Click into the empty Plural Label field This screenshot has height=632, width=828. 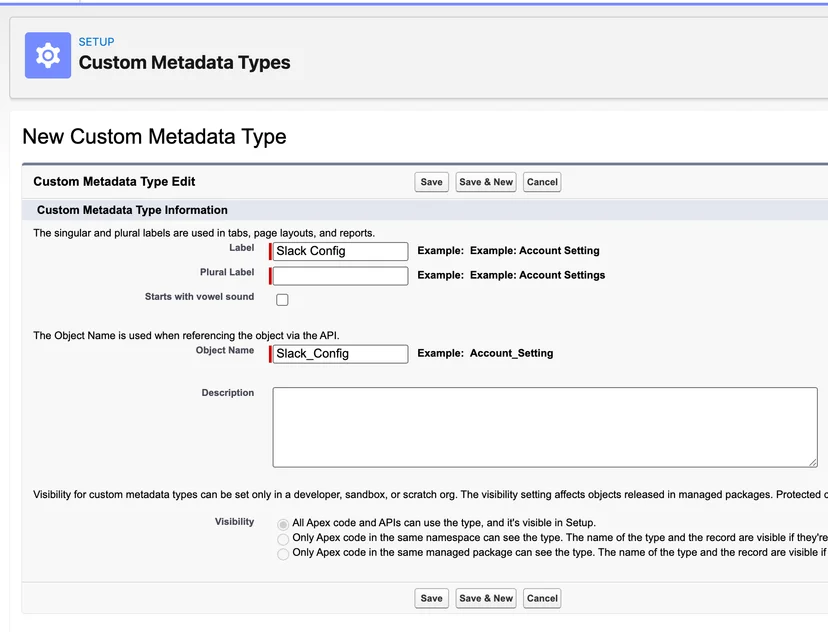click(340, 276)
